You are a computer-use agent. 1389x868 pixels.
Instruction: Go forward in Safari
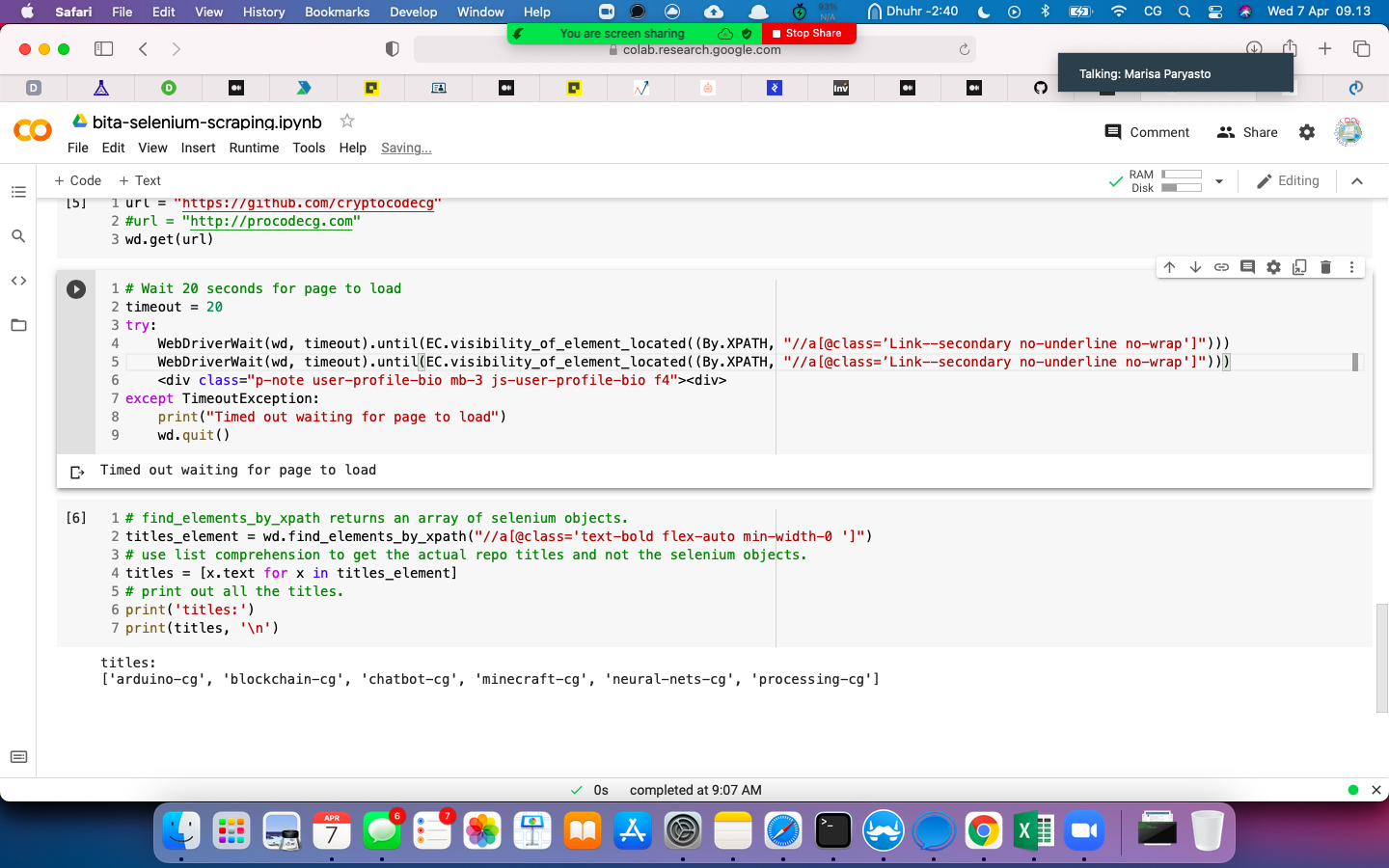click(x=176, y=48)
